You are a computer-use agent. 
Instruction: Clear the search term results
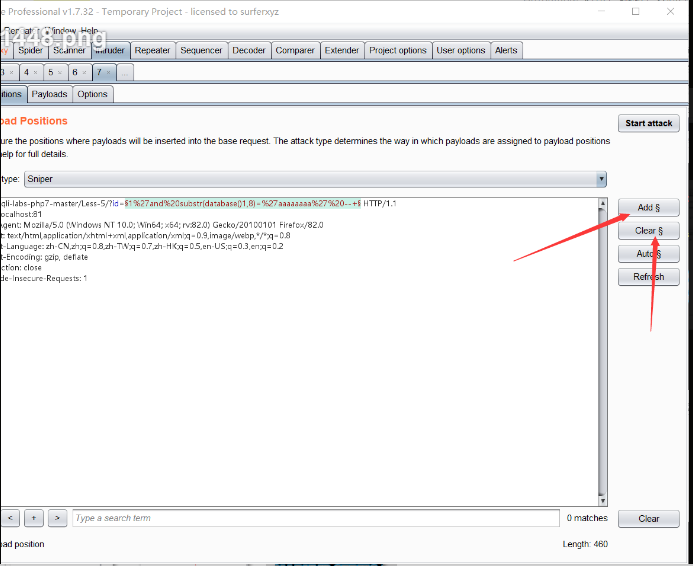click(x=648, y=519)
